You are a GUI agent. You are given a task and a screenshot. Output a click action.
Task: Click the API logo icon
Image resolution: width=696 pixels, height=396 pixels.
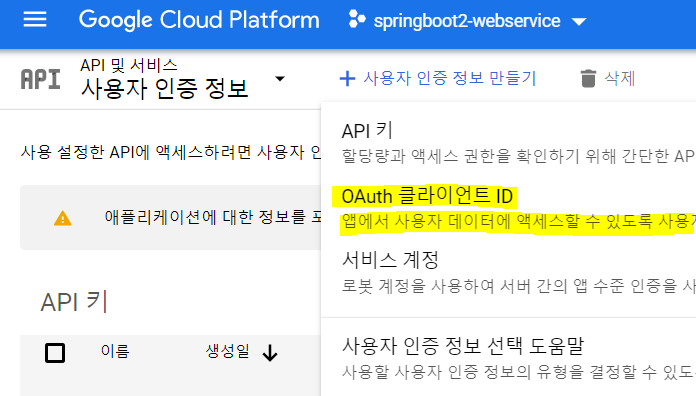(40, 79)
